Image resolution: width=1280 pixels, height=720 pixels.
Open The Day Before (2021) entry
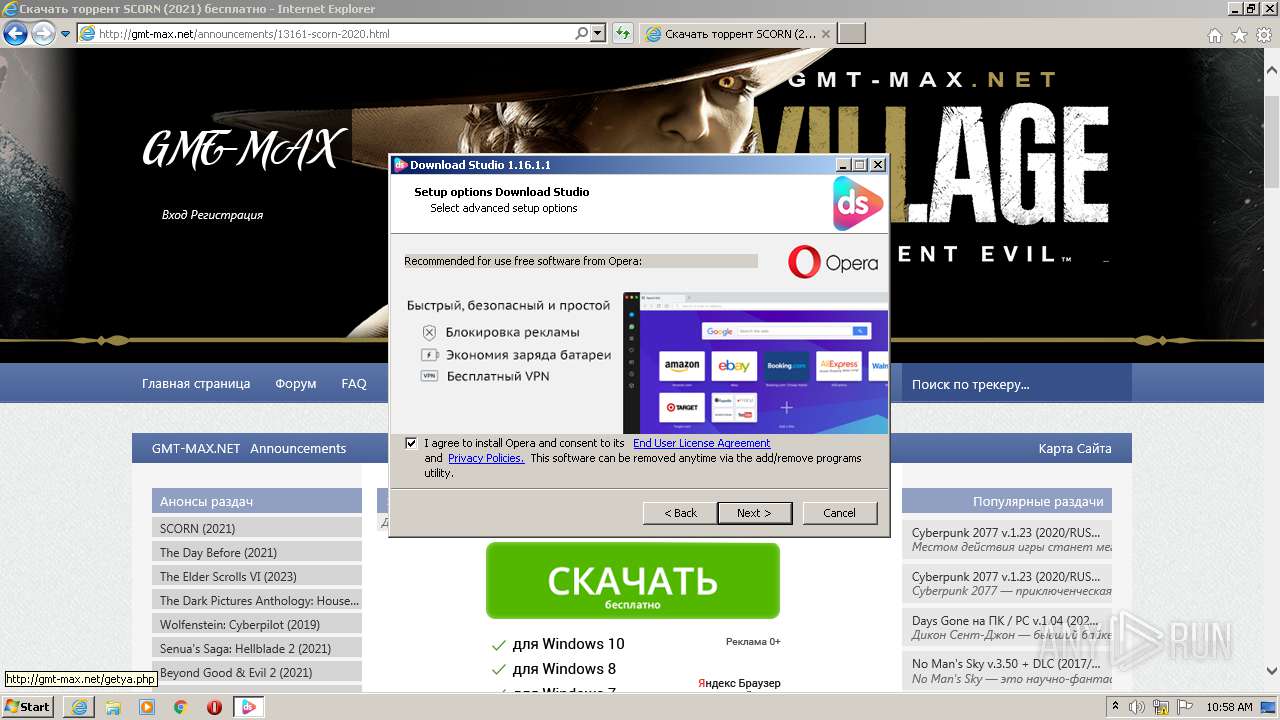(257, 552)
